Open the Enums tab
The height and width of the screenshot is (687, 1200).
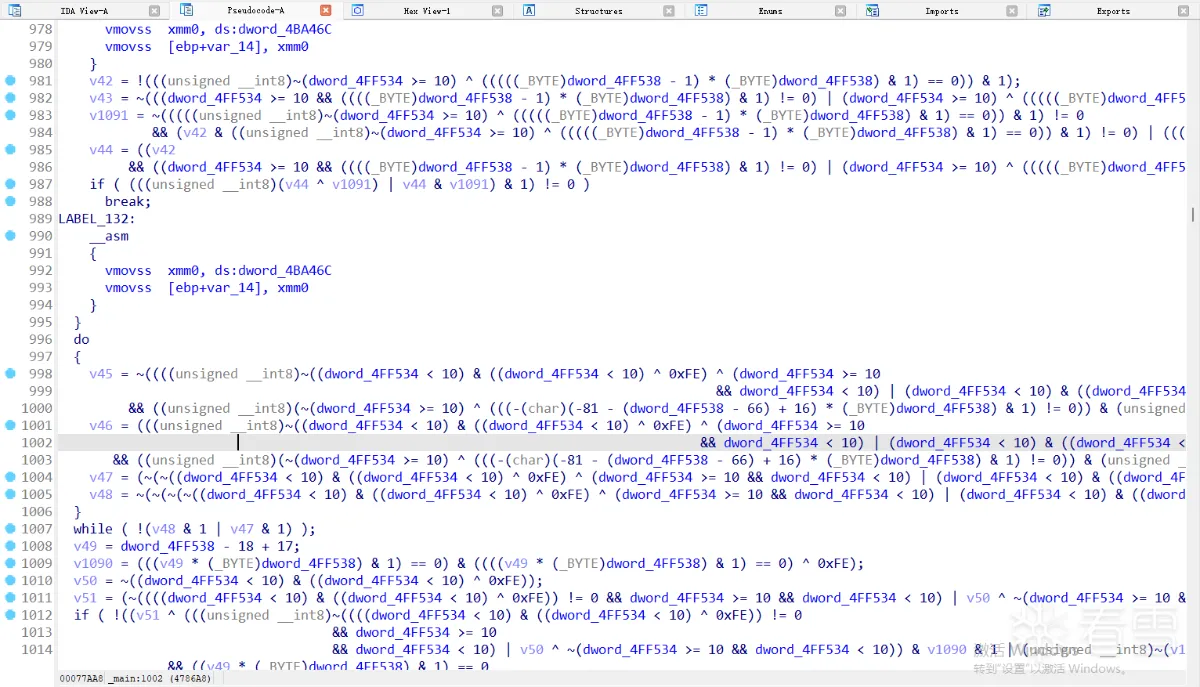point(770,11)
